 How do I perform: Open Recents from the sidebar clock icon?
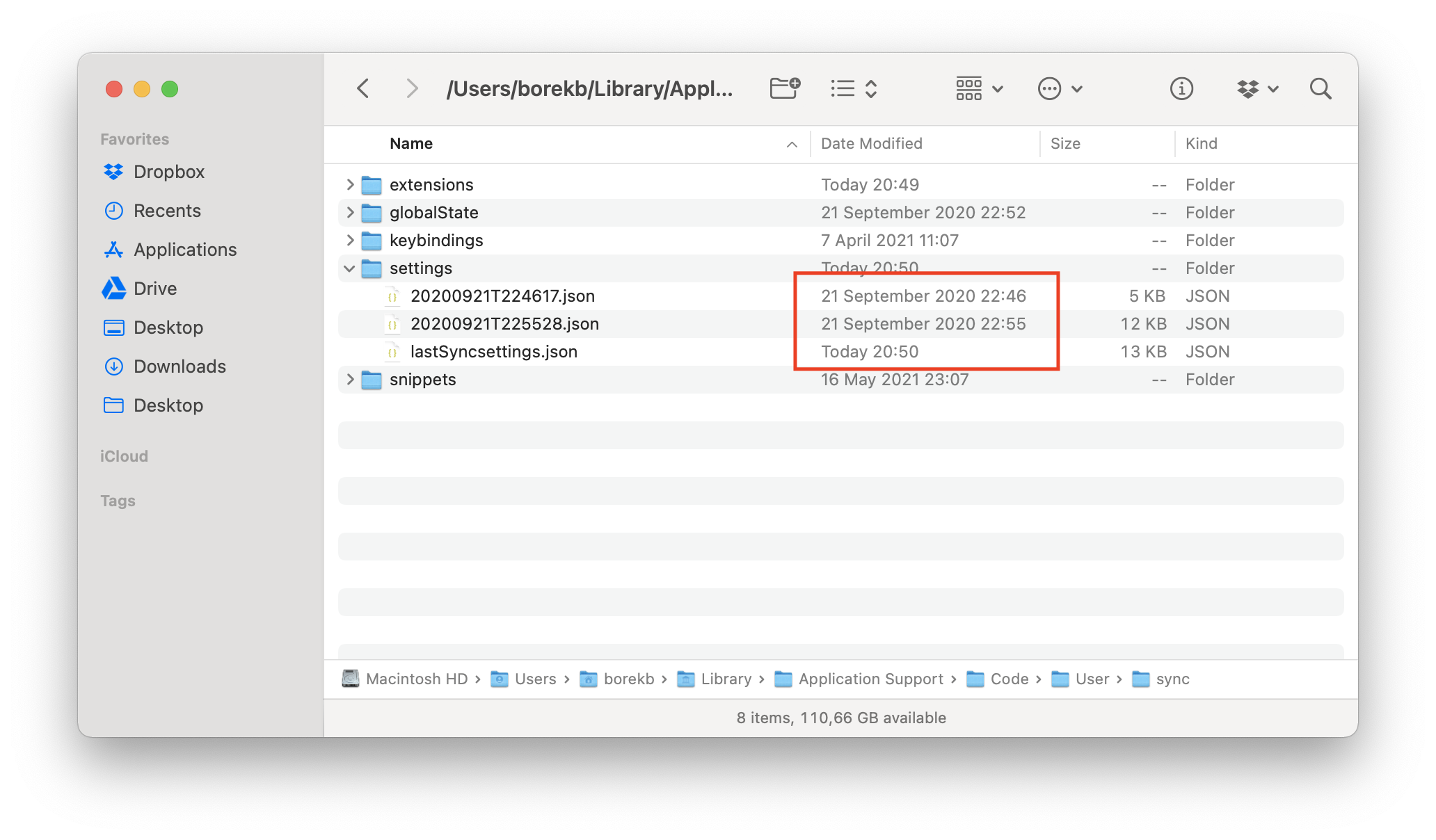tap(113, 210)
